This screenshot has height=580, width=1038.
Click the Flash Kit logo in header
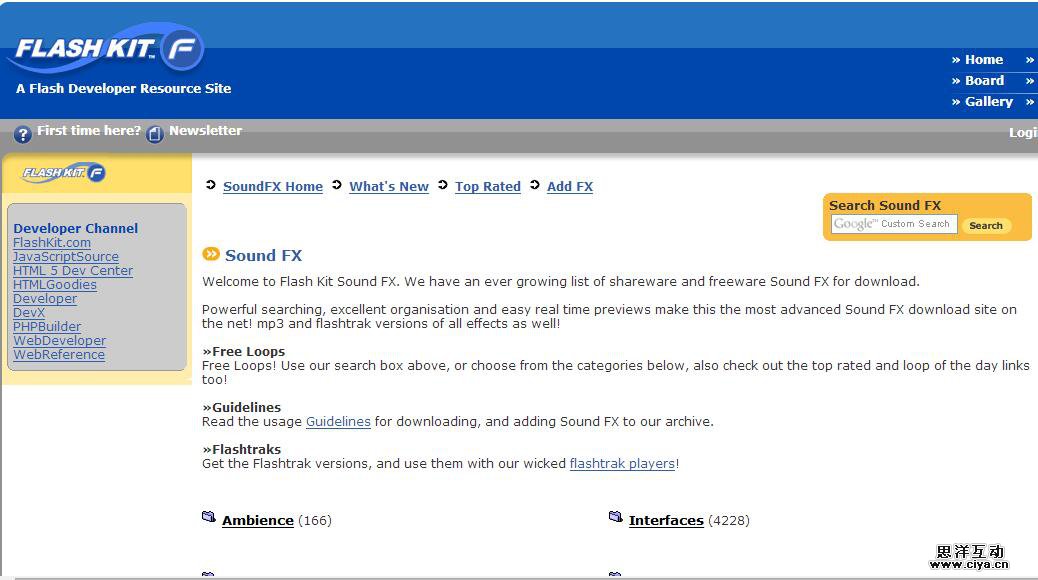(x=105, y=50)
